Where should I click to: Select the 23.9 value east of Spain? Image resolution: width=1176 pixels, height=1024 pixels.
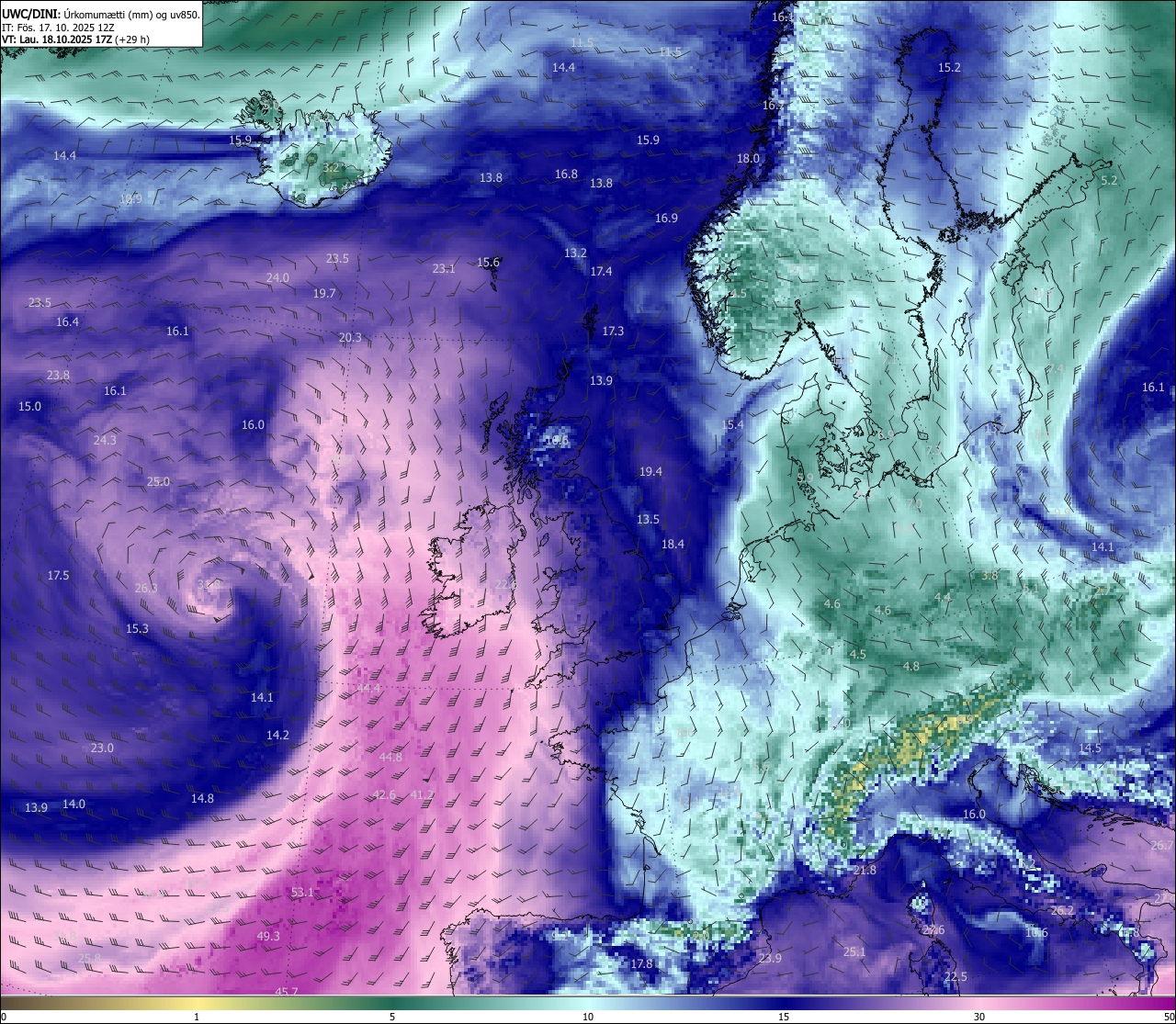coord(770,958)
